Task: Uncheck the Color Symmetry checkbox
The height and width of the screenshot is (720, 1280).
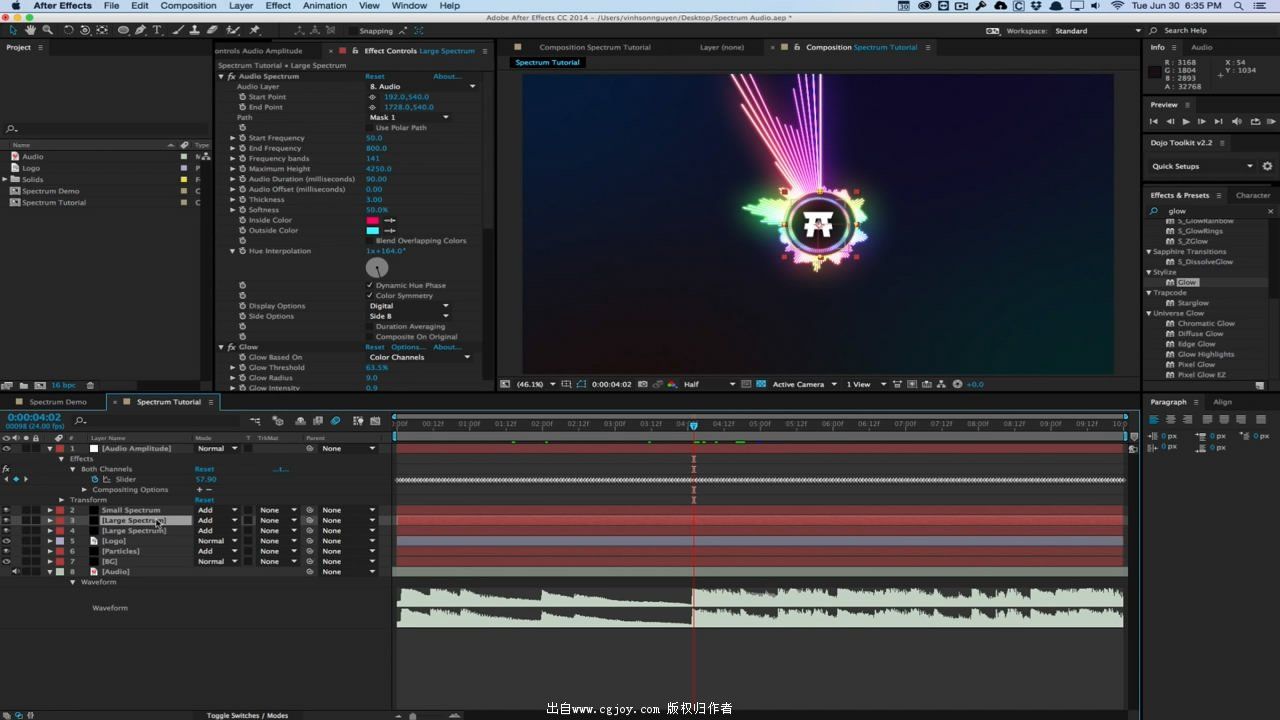Action: [x=370, y=296]
